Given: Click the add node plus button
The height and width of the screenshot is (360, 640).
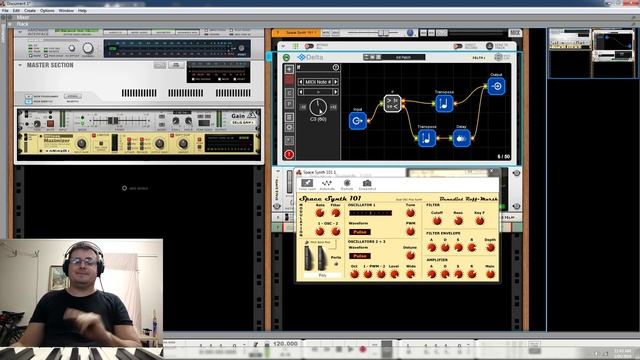Looking at the screenshot, I should [289, 69].
